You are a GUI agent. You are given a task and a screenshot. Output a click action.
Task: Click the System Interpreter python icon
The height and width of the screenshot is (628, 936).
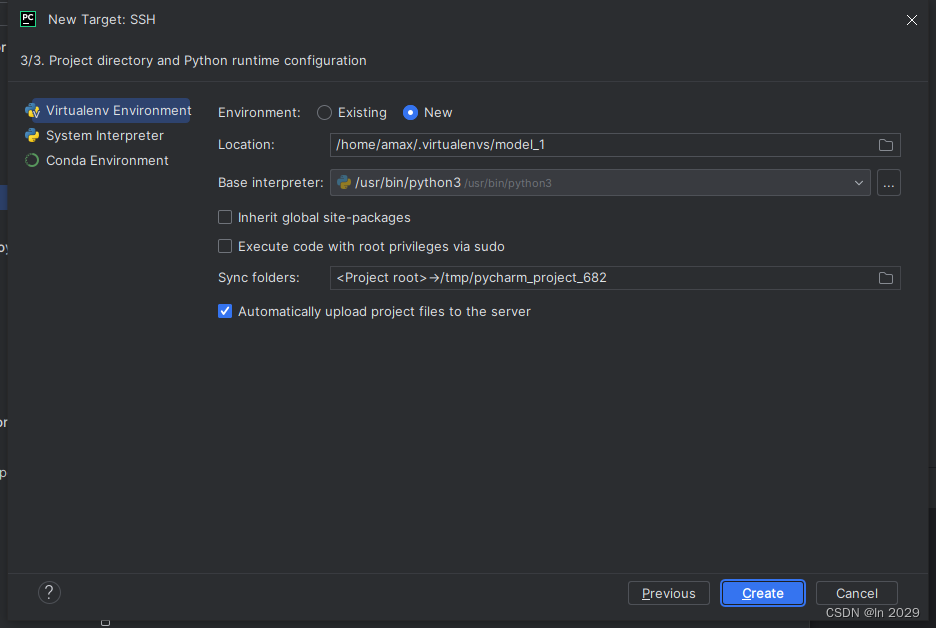point(32,136)
